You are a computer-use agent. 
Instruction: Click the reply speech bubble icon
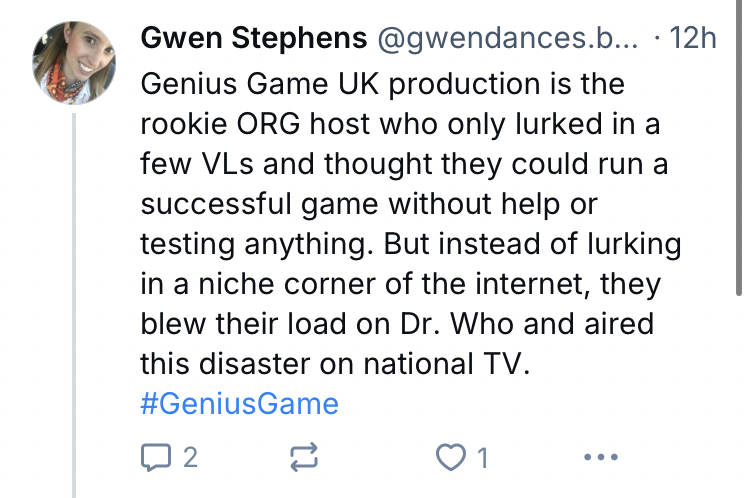coord(154,457)
